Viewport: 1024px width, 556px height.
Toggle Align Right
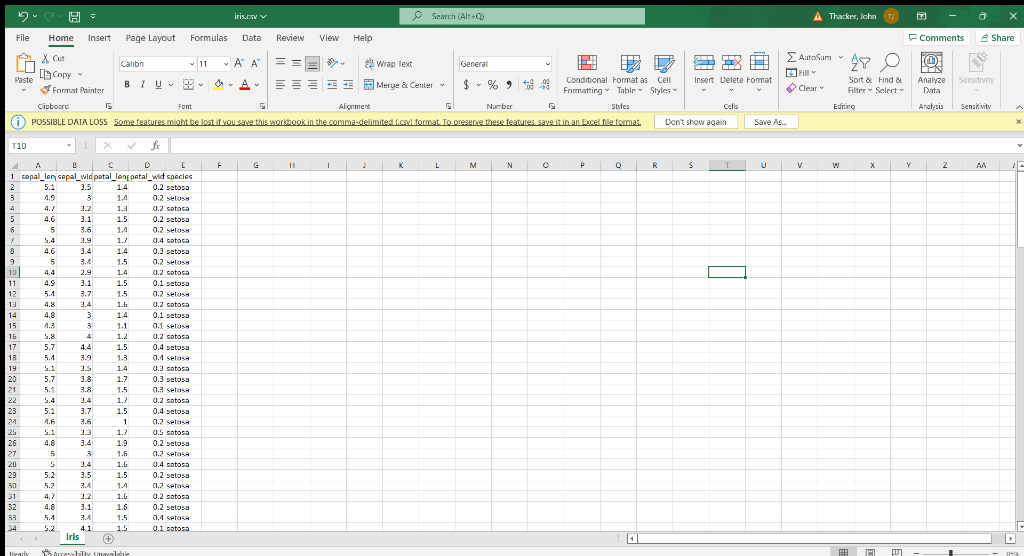(x=312, y=84)
